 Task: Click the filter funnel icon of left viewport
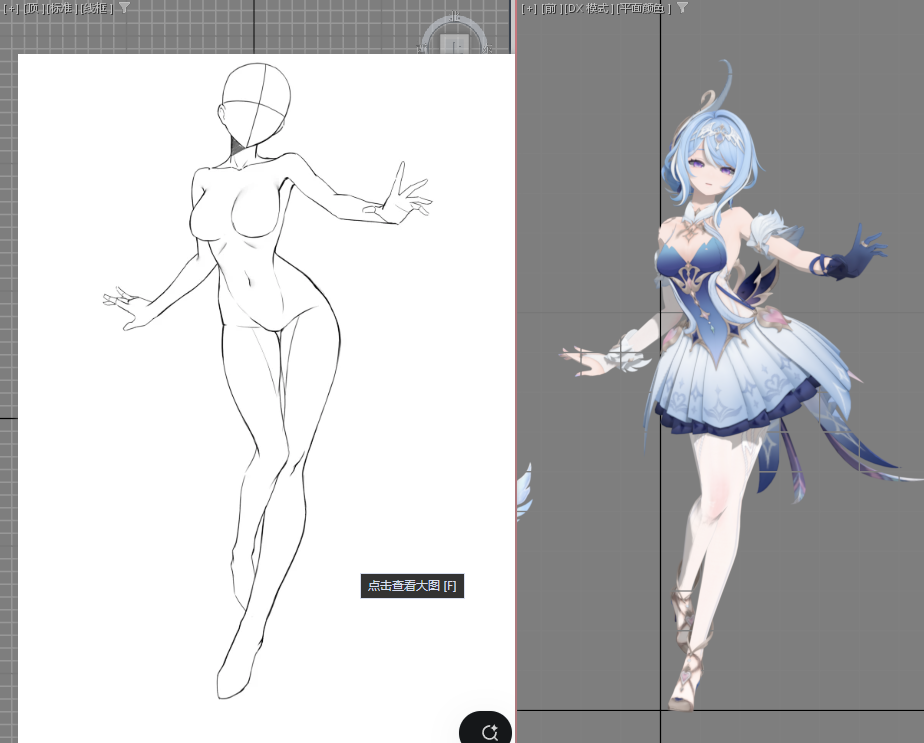(x=124, y=8)
